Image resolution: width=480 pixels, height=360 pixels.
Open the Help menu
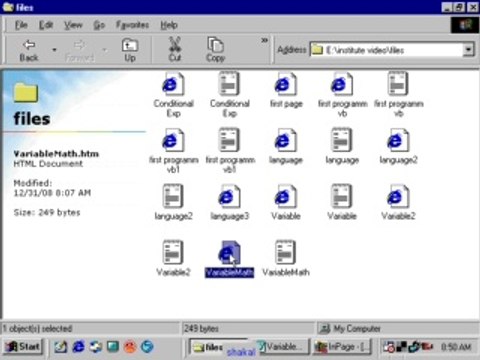pos(169,25)
